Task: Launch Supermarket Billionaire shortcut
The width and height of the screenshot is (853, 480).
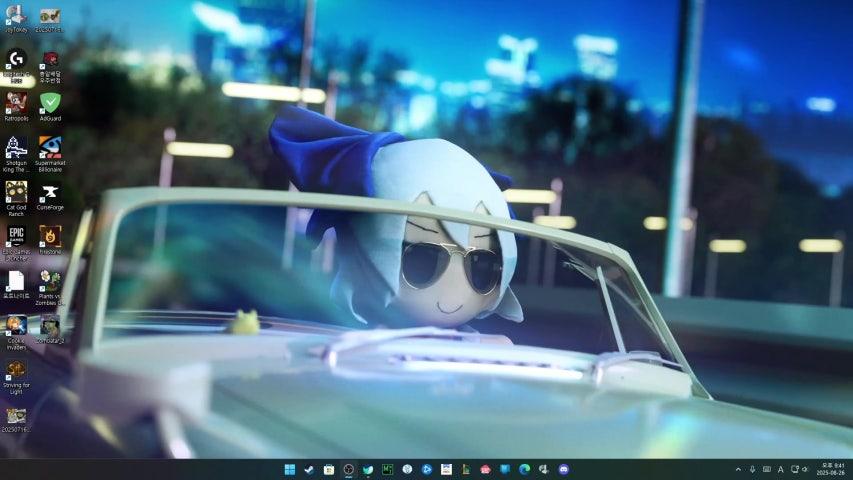Action: pyautogui.click(x=50, y=155)
